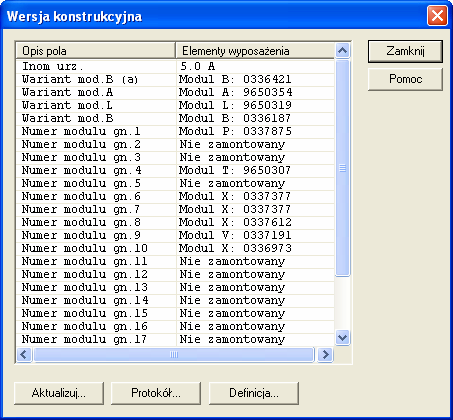The image size is (453, 420).
Task: Select the "Wariant mod.L" cell
Action: pos(96,105)
